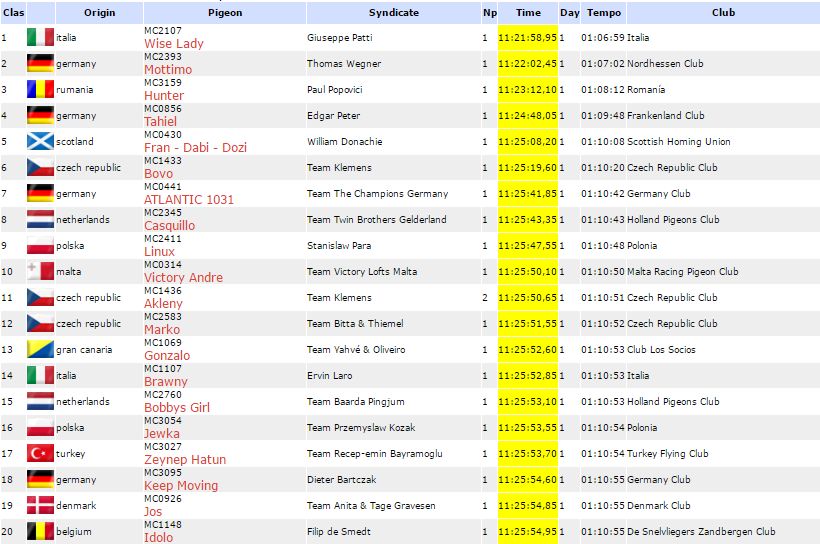Viewport: 820px width, 544px height.
Task: Open the Marko pigeon link
Action: [x=162, y=330]
